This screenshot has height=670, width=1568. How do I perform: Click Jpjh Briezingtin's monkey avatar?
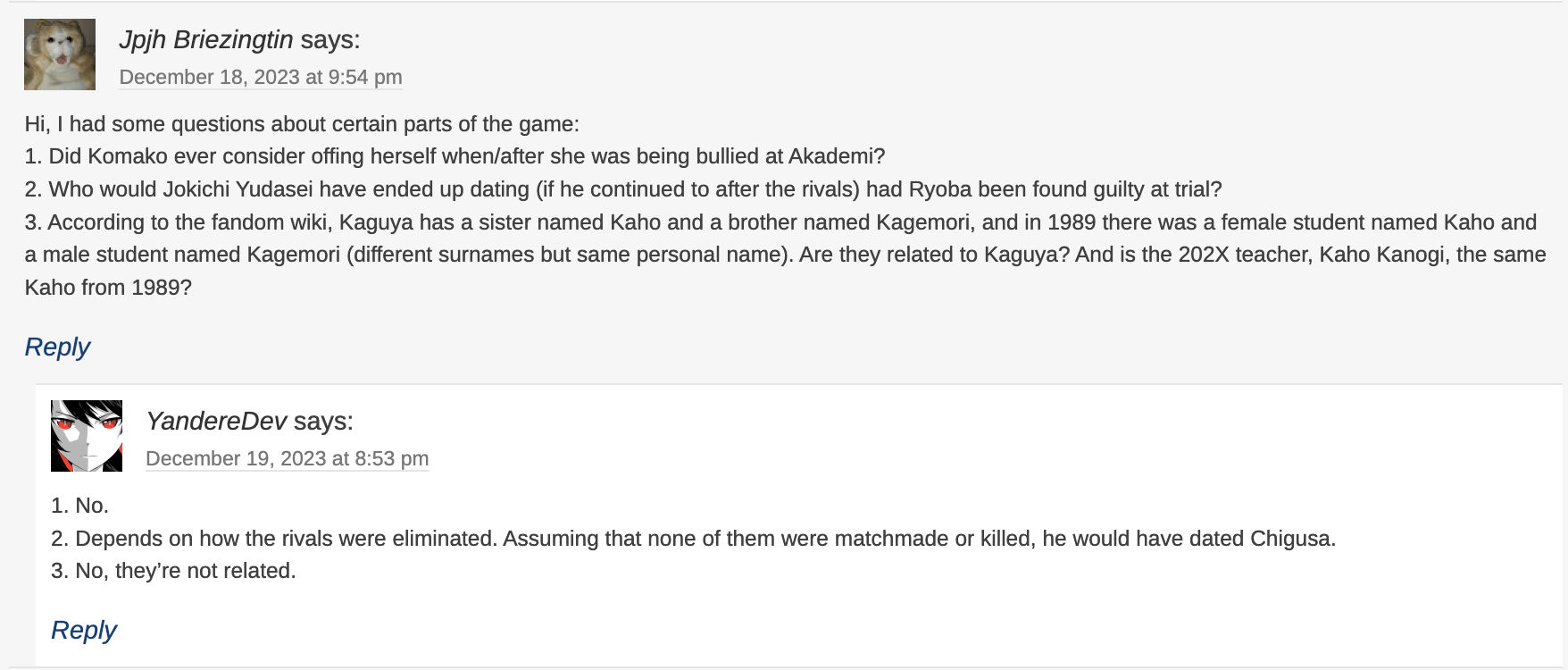point(60,54)
